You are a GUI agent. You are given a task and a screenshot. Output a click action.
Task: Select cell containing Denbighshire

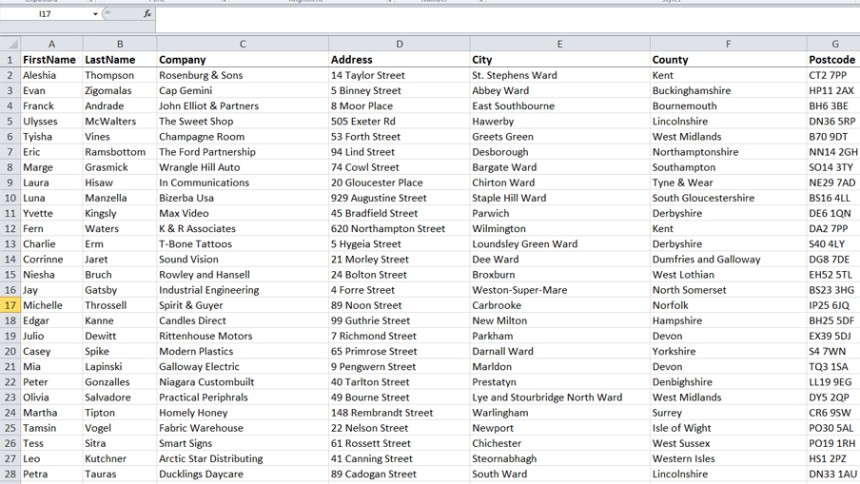pos(728,382)
